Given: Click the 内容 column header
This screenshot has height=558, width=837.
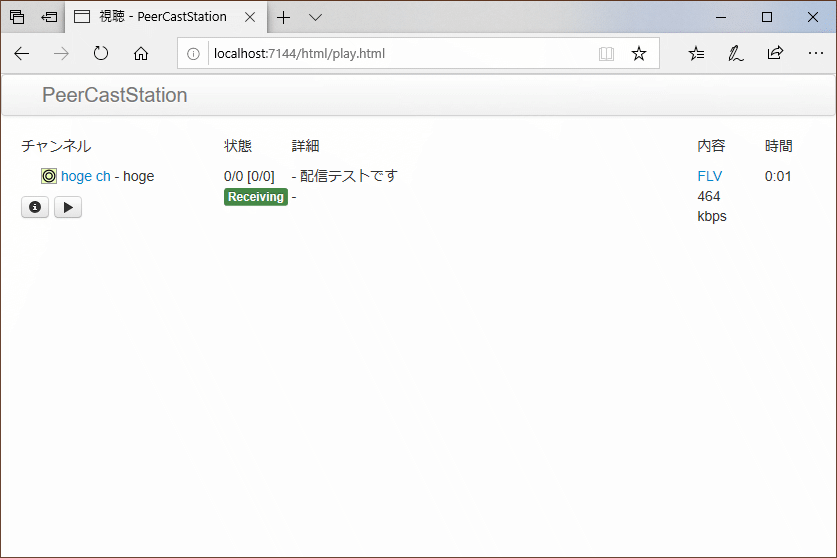Looking at the screenshot, I should click(x=711, y=146).
